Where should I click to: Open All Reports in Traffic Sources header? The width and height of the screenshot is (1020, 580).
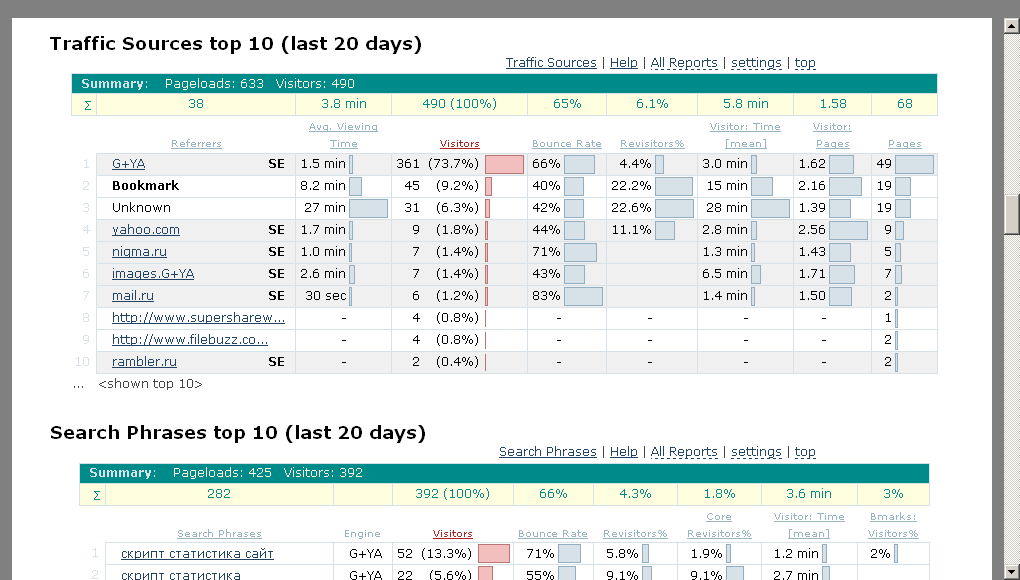[x=683, y=63]
